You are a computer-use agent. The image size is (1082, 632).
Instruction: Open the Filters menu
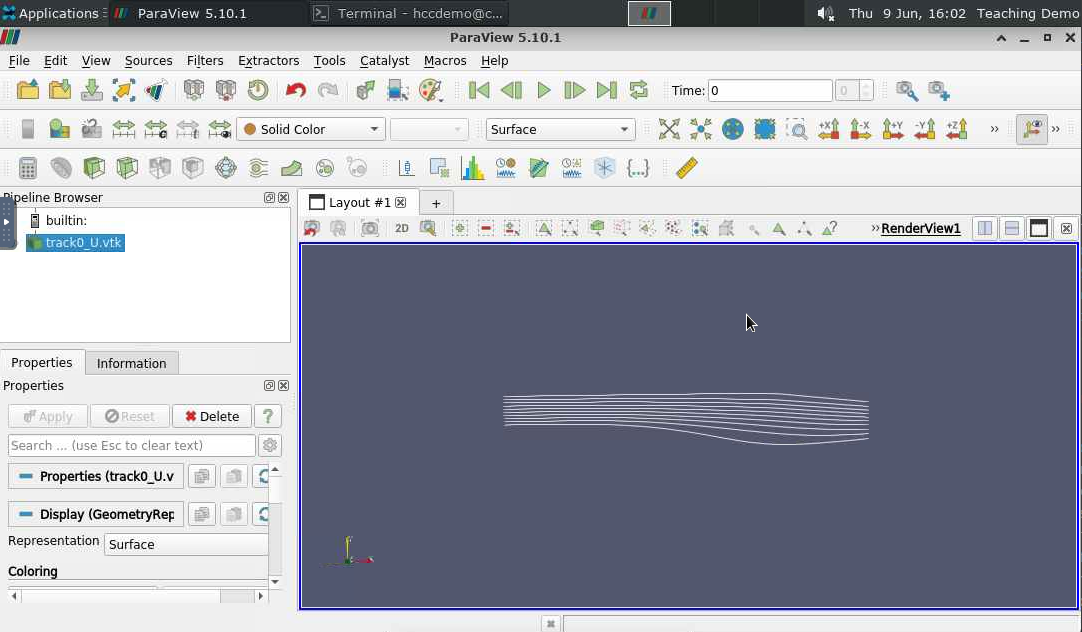(x=205, y=60)
